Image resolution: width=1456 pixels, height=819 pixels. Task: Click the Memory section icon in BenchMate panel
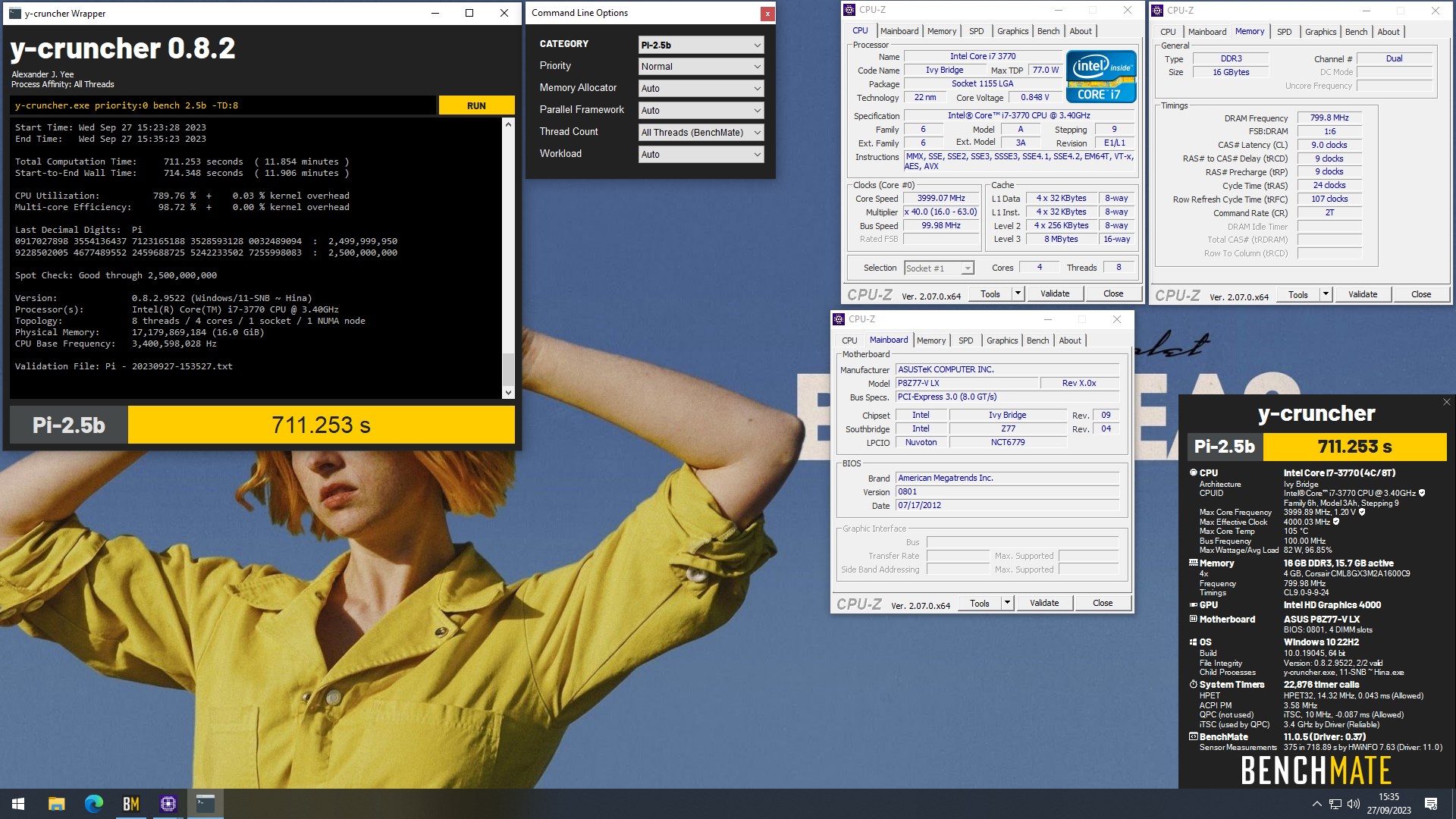point(1194,563)
